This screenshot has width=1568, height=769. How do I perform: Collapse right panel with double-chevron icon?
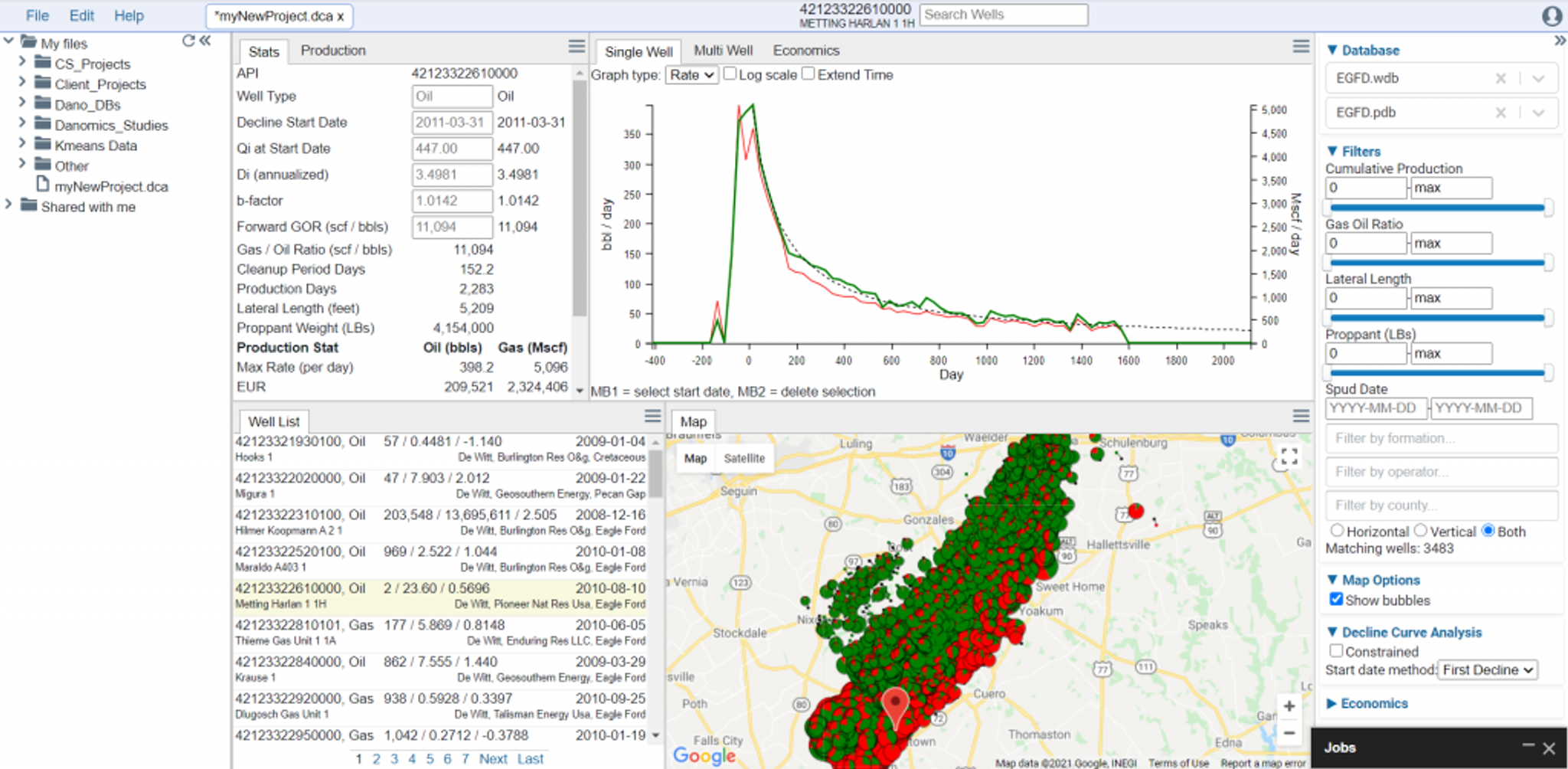[x=1560, y=41]
